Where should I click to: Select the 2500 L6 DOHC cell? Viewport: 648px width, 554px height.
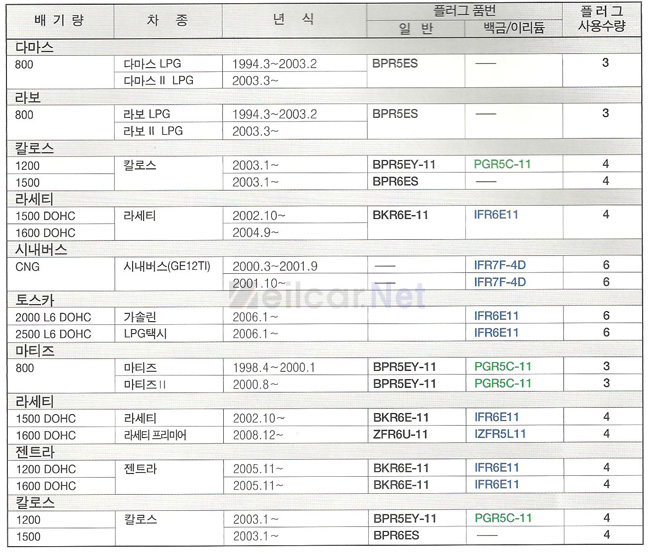(53, 334)
